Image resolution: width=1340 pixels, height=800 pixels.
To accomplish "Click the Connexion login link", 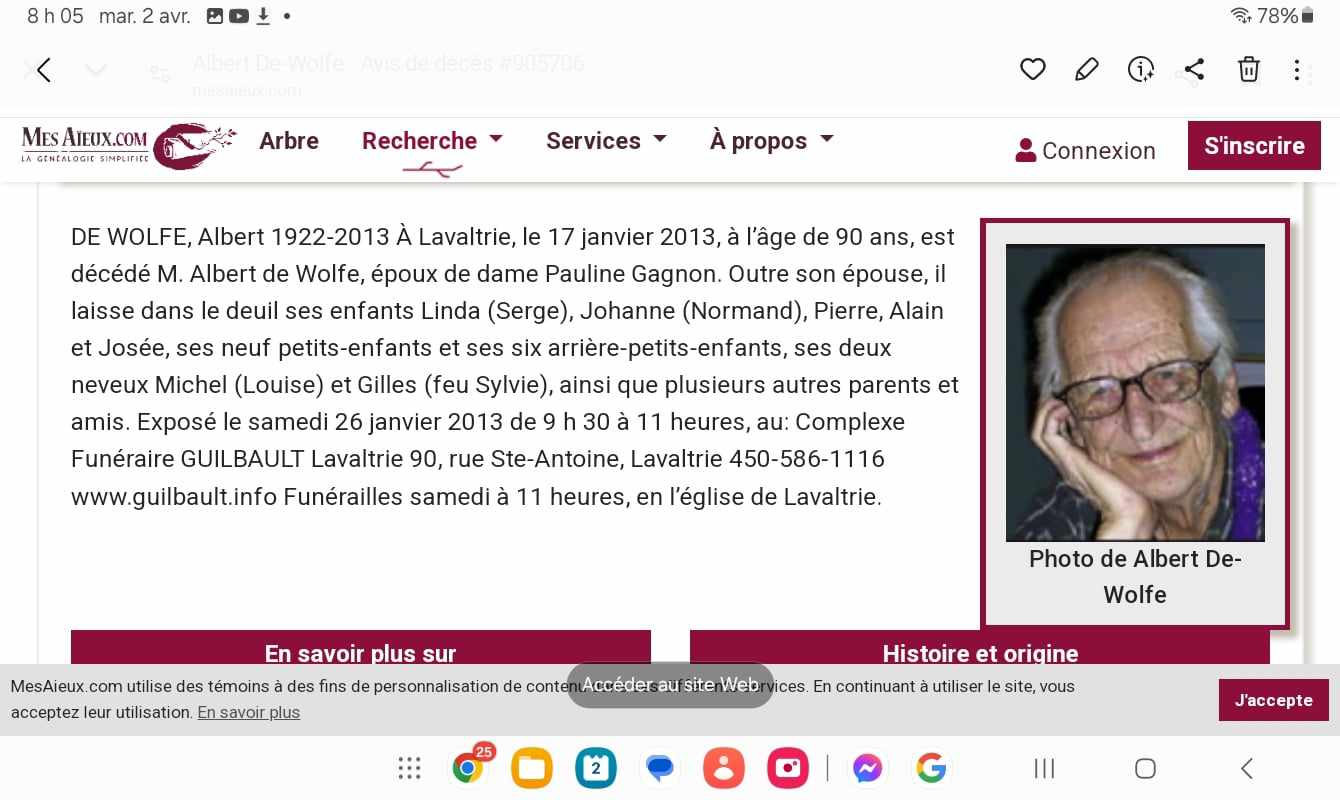I will (x=1085, y=151).
